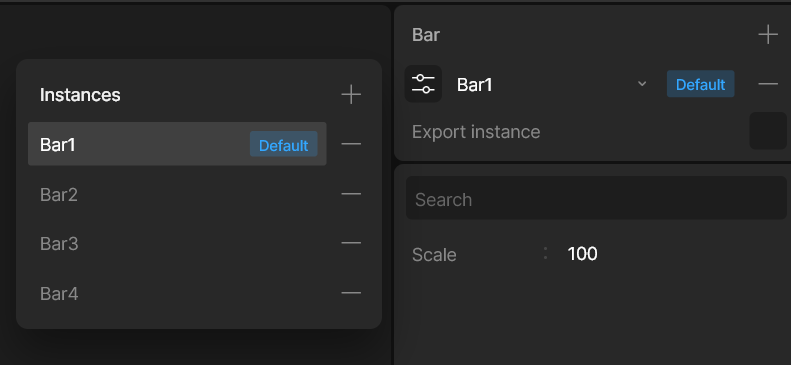Click the Scale property label
This screenshot has width=791, height=365.
434,255
